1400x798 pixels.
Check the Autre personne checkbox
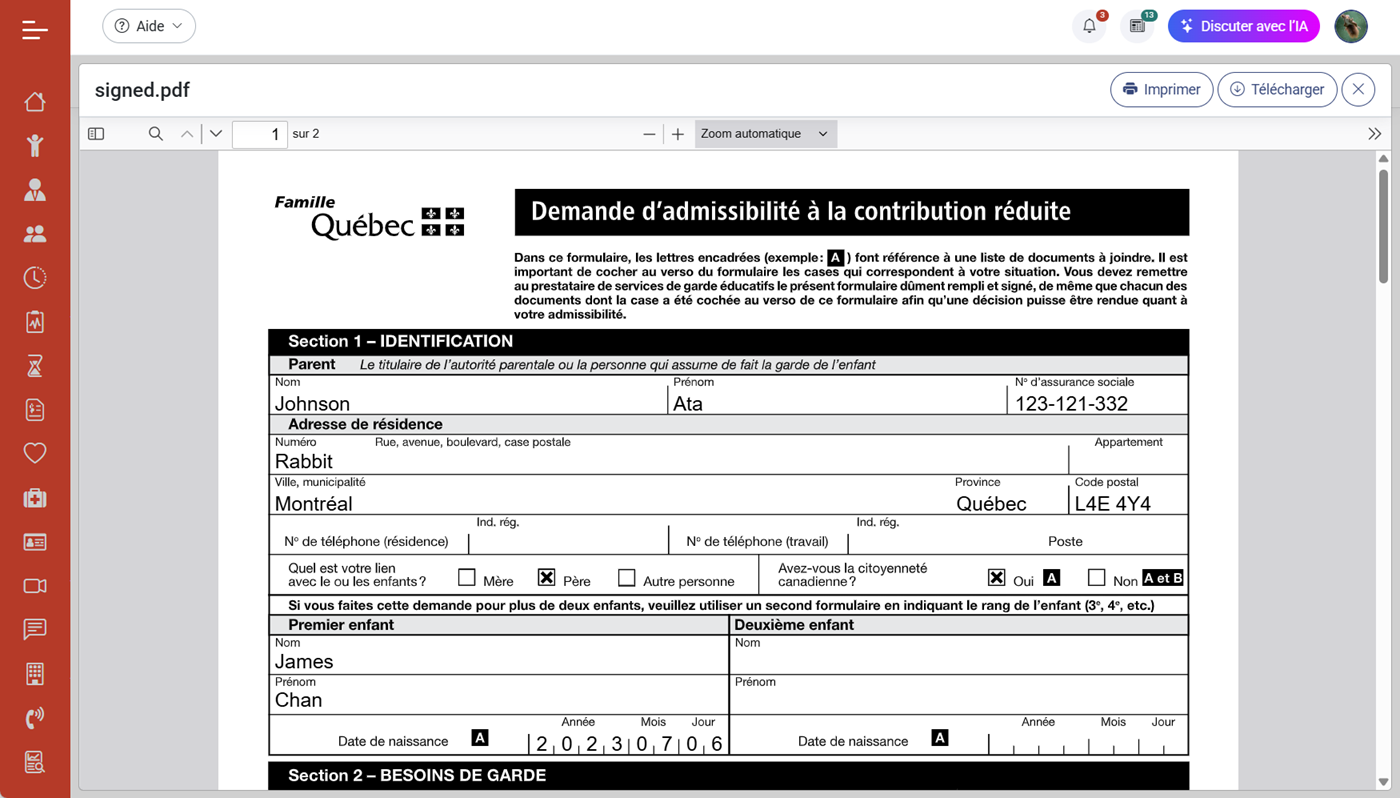coord(627,577)
